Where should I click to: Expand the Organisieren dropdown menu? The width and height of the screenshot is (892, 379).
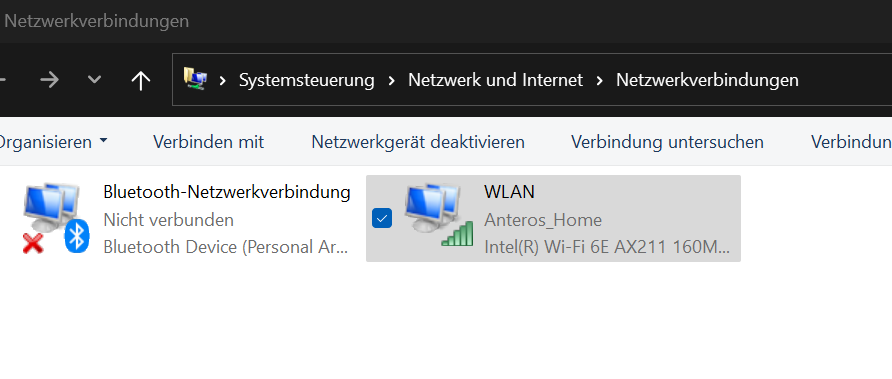tap(52, 142)
